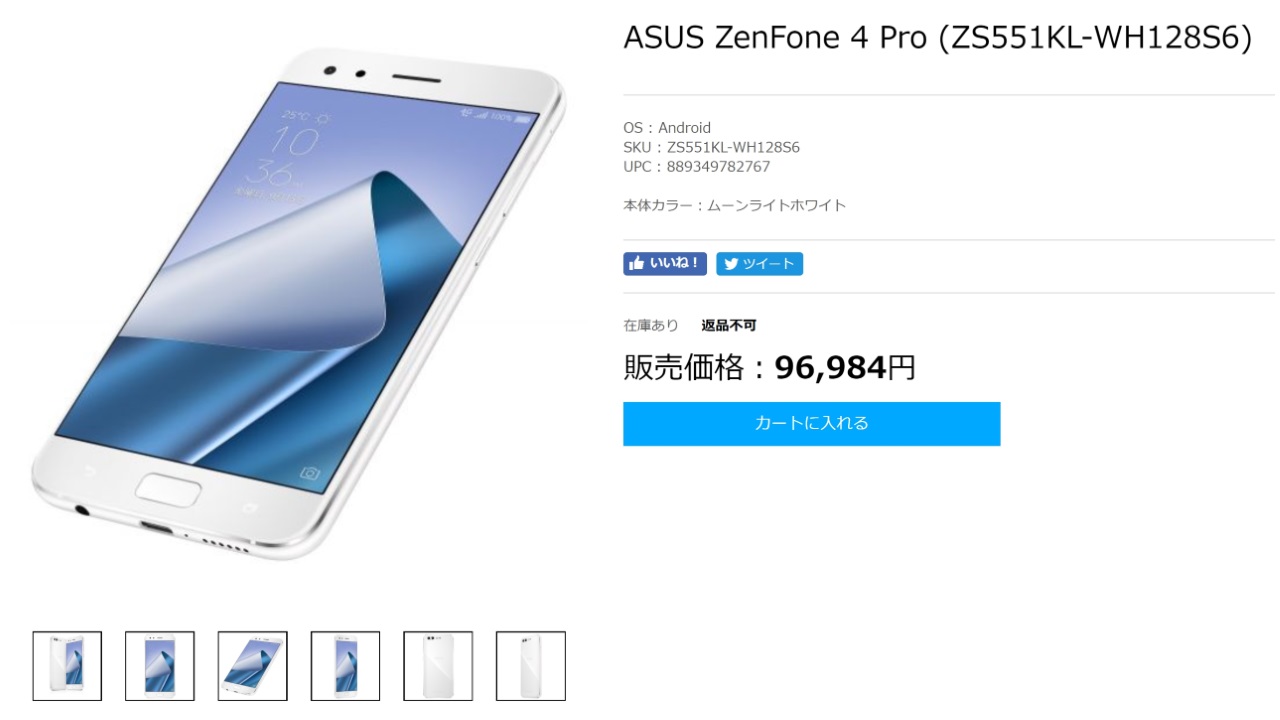Click the 本体カラー ムーンライトホワイト text
This screenshot has height=720, width=1280.
(x=735, y=205)
